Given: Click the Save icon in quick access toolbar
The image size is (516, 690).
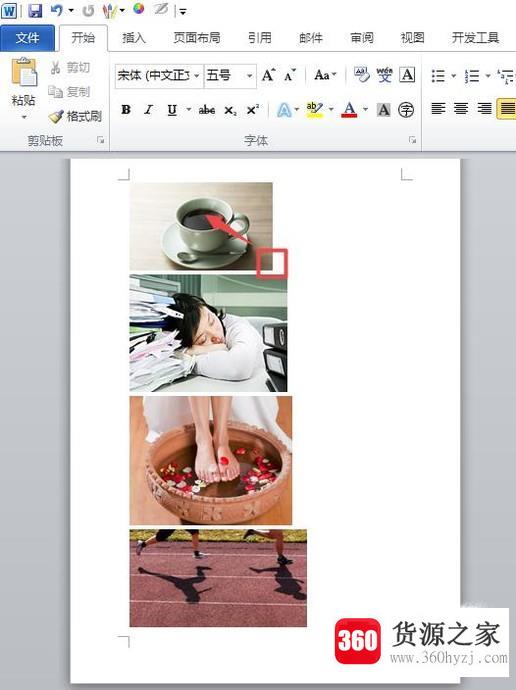Looking at the screenshot, I should (35, 10).
